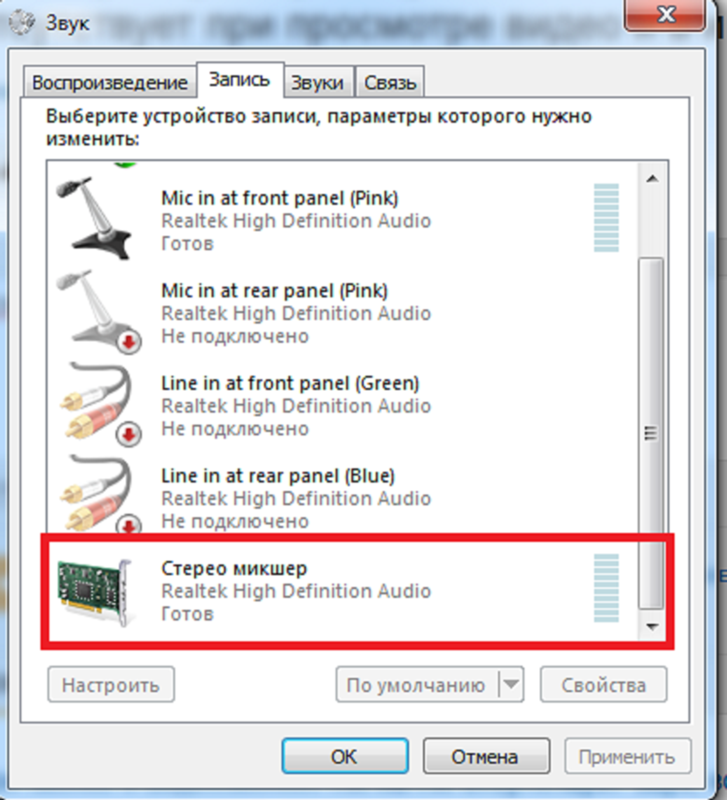This screenshot has width=727, height=800.
Task: Click the scrollbar down arrow
Action: 652,626
